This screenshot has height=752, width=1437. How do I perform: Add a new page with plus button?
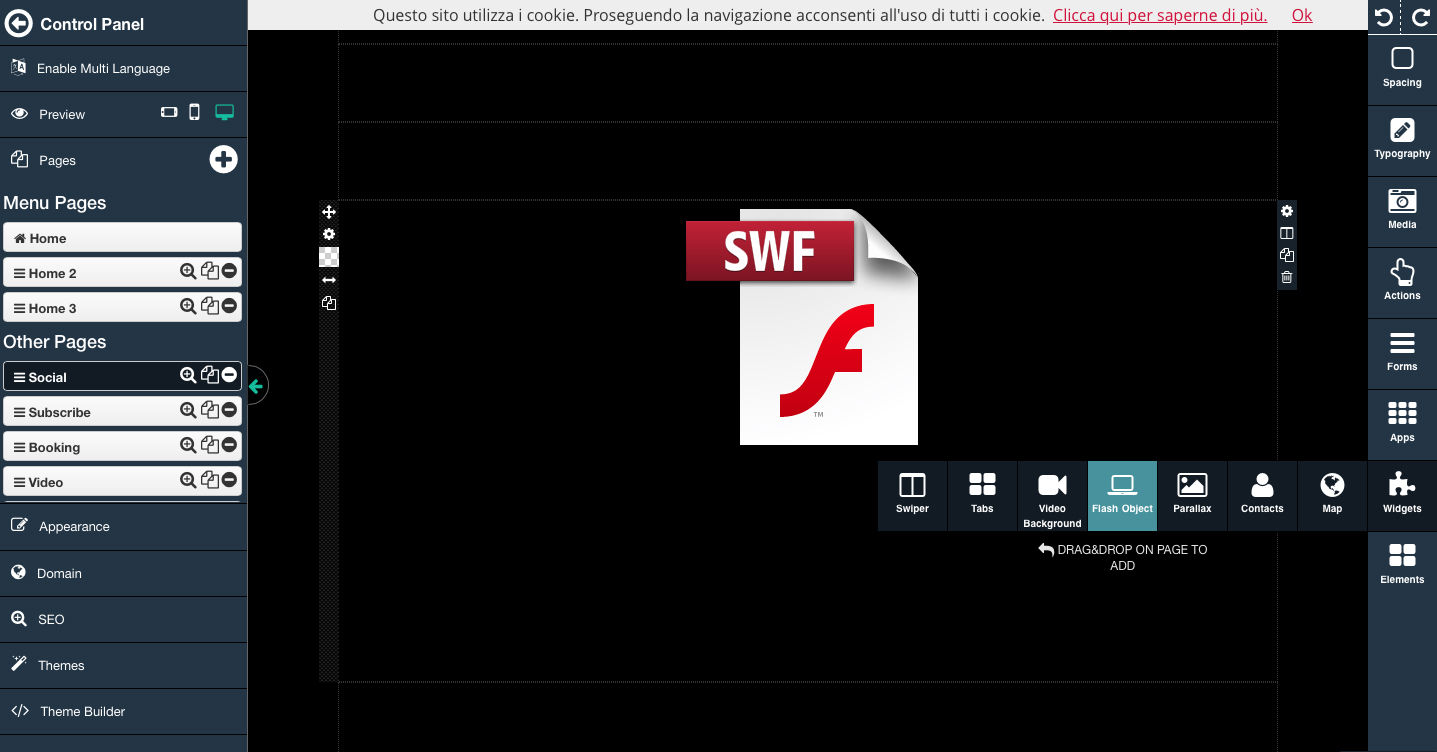pyautogui.click(x=223, y=159)
